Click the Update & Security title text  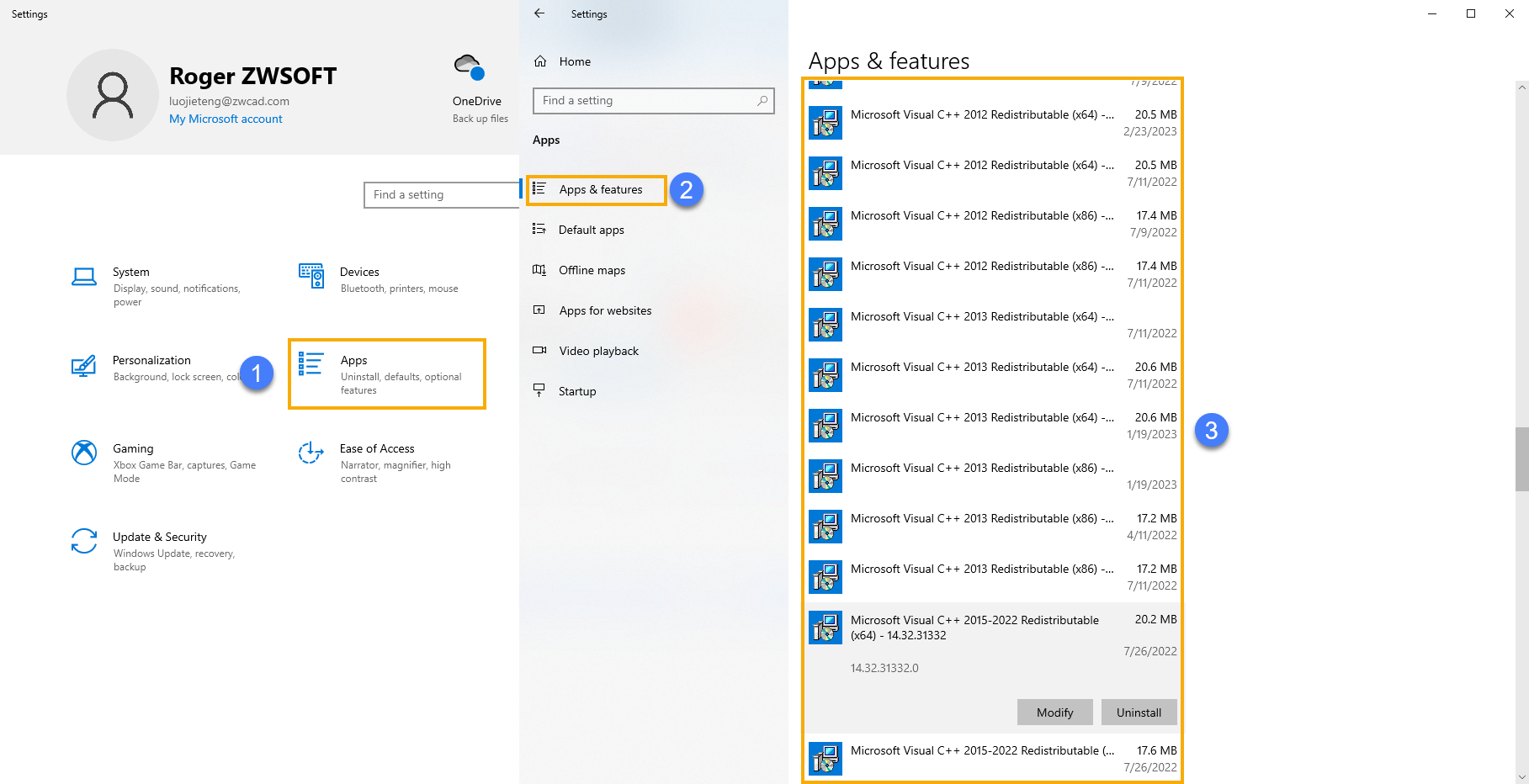160,537
